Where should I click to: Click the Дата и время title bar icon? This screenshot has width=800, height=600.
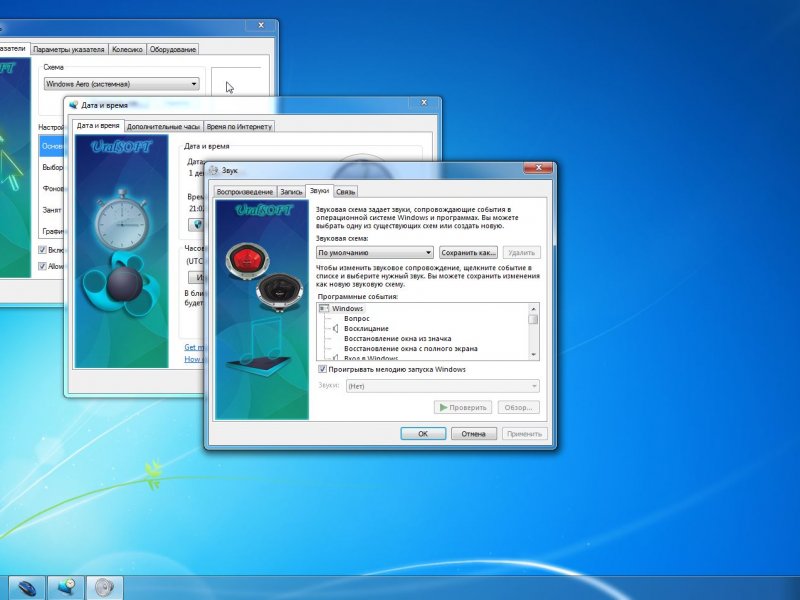coord(73,105)
